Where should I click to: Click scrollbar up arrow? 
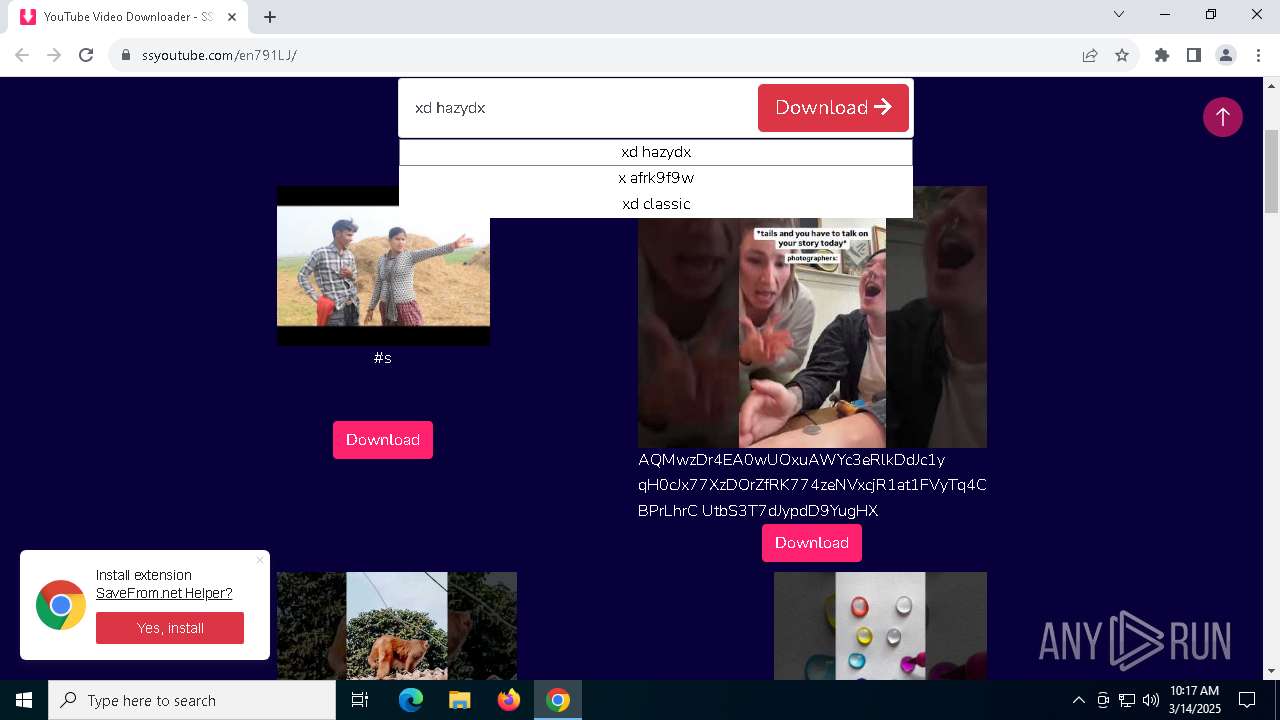(1271, 85)
